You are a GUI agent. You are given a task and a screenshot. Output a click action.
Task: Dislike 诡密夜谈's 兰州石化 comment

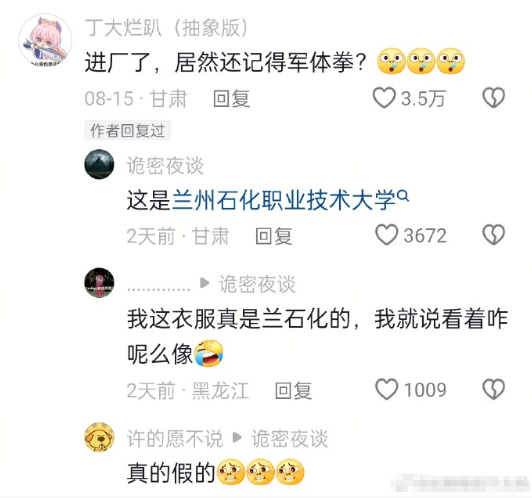point(494,235)
